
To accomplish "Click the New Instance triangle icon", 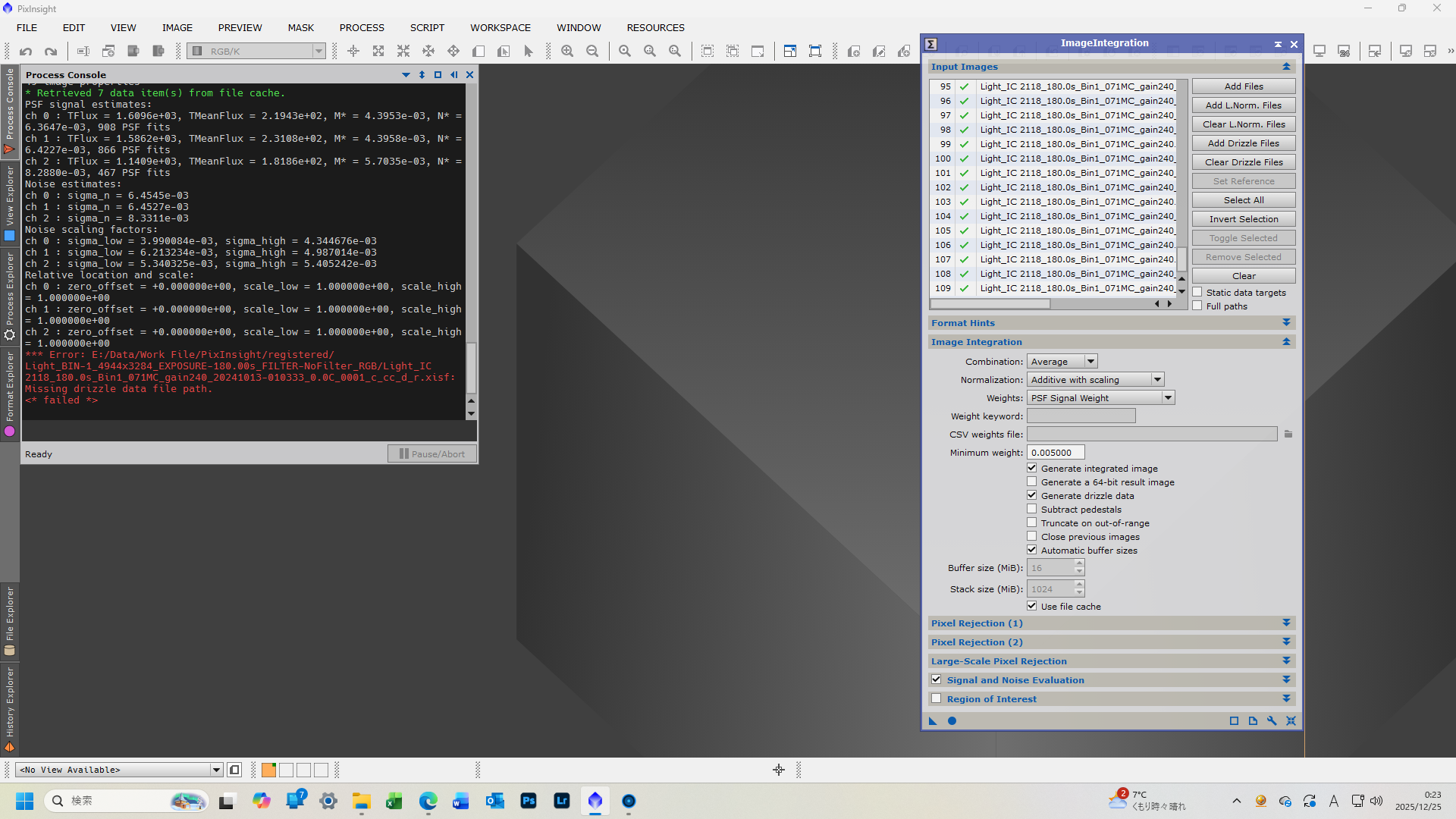I will [x=933, y=721].
